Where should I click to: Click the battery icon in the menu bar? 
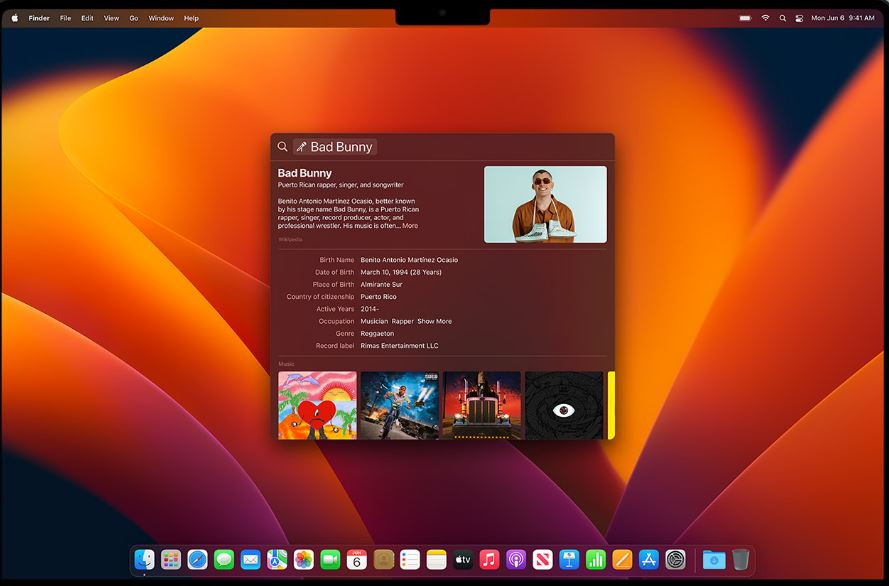click(x=746, y=18)
